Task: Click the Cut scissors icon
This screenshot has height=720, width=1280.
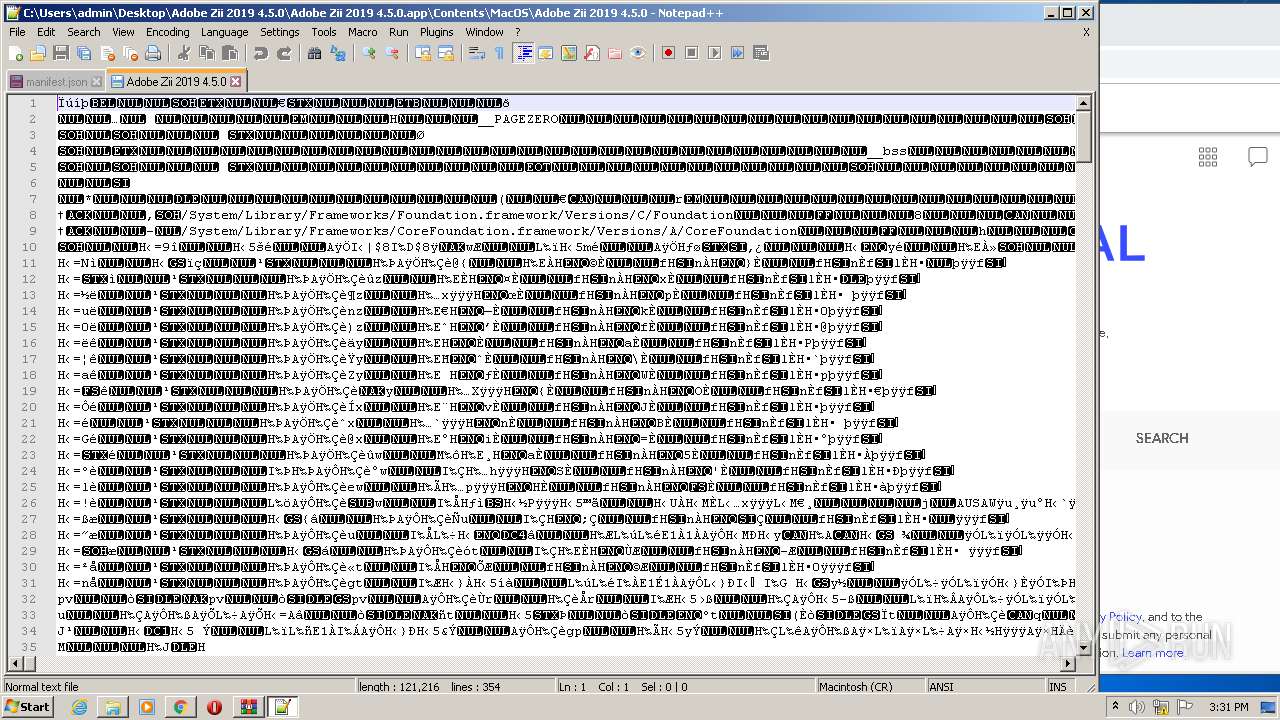Action: point(183,53)
